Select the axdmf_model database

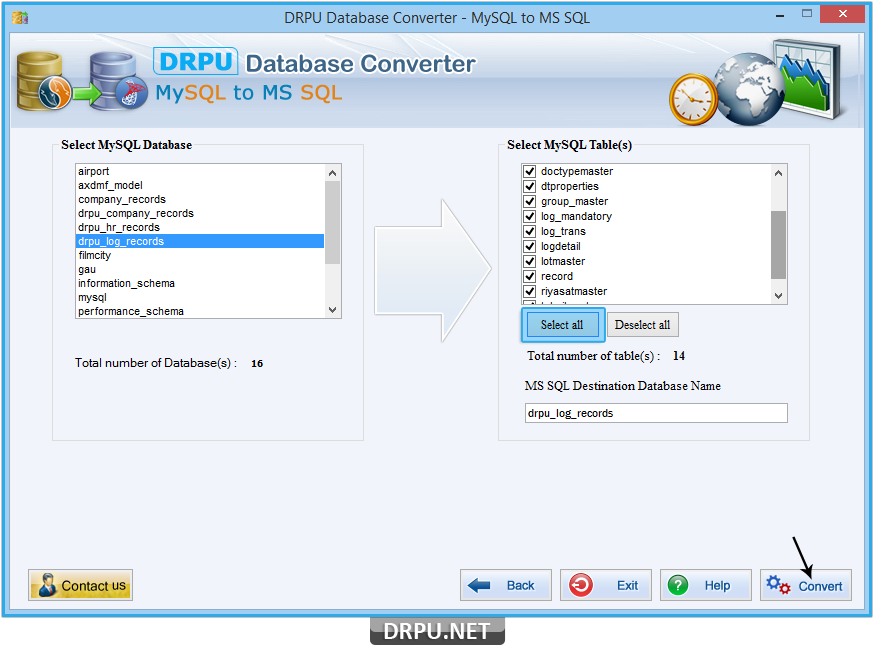coord(200,185)
